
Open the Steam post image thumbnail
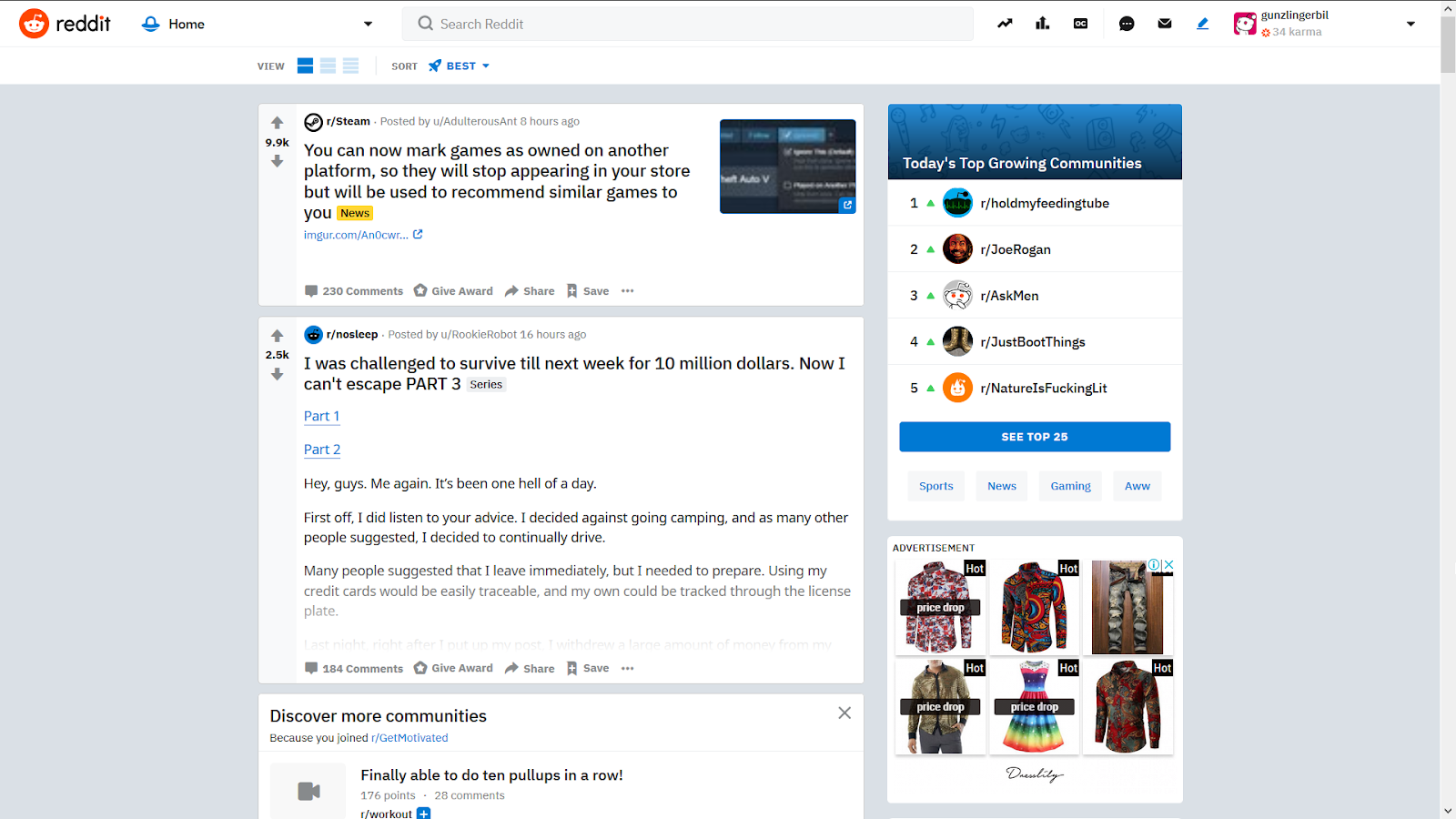(788, 167)
